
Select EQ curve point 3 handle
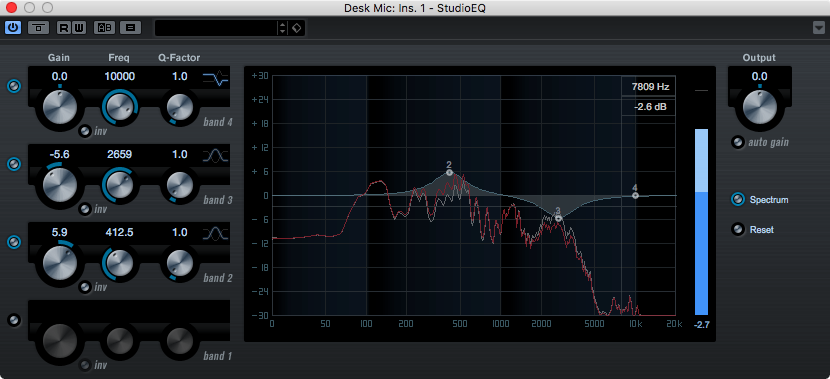[x=558, y=218]
